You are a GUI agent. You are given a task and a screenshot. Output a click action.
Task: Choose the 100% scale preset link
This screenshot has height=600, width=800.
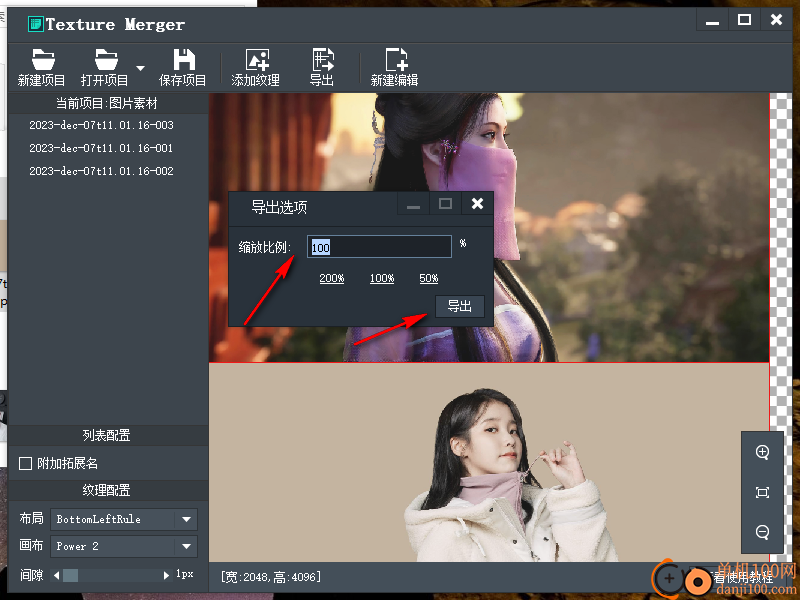(x=382, y=278)
